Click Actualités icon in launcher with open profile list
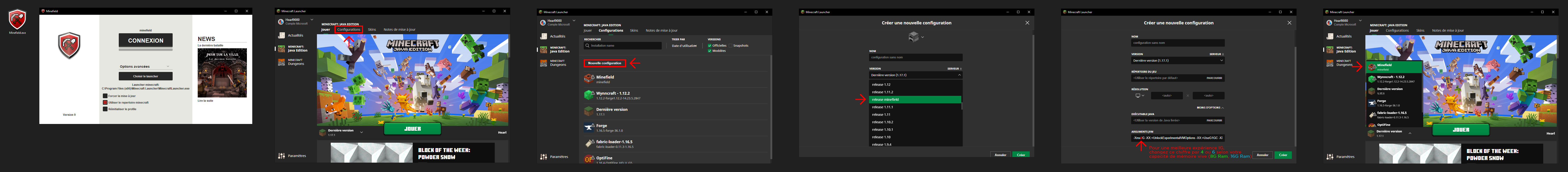 pyautogui.click(x=1330, y=37)
